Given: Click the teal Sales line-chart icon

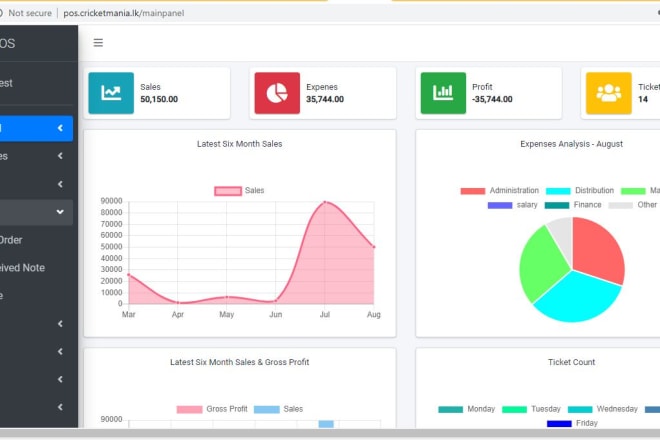Looking at the screenshot, I should click(111, 93).
